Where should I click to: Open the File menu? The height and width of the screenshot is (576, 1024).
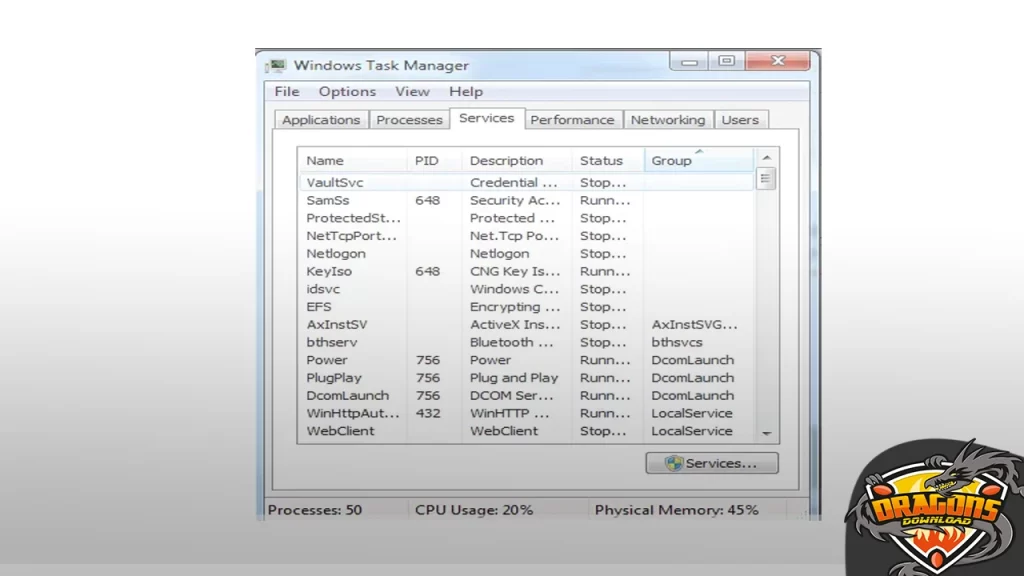pyautogui.click(x=287, y=91)
